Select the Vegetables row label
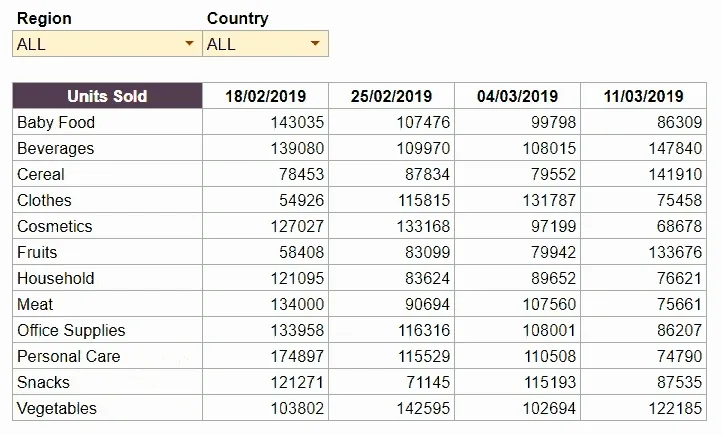Image resolution: width=722 pixels, height=435 pixels. click(57, 408)
